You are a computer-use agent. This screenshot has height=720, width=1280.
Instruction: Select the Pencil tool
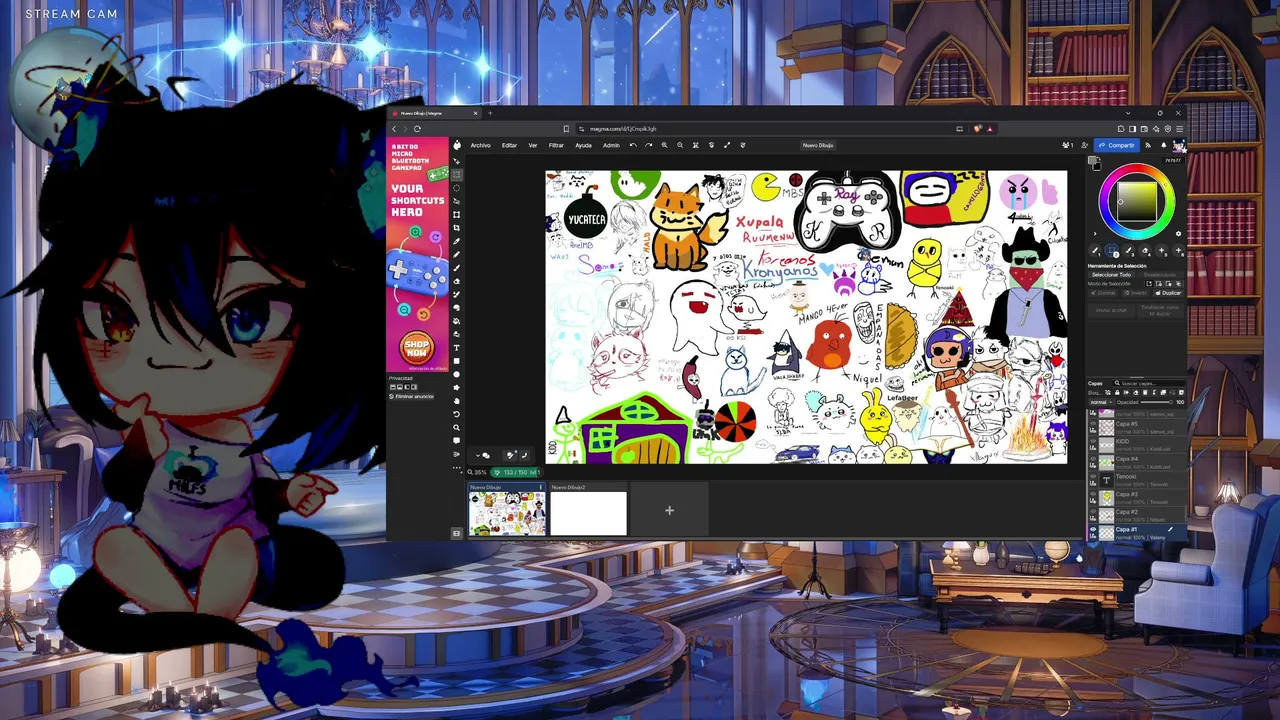click(x=457, y=254)
